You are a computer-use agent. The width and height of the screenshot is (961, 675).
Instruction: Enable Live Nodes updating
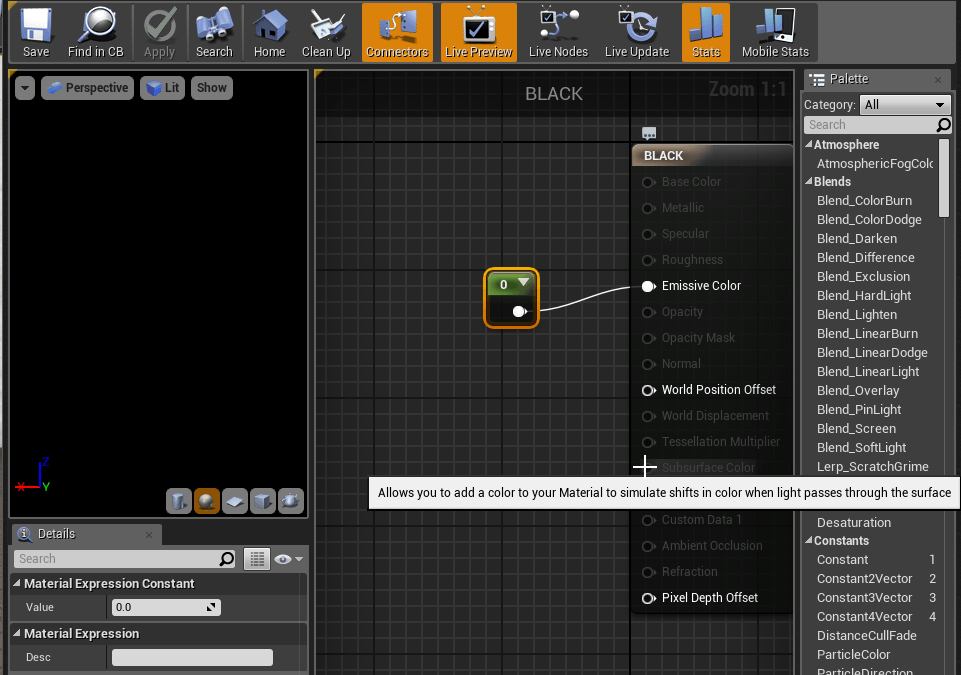click(x=558, y=32)
